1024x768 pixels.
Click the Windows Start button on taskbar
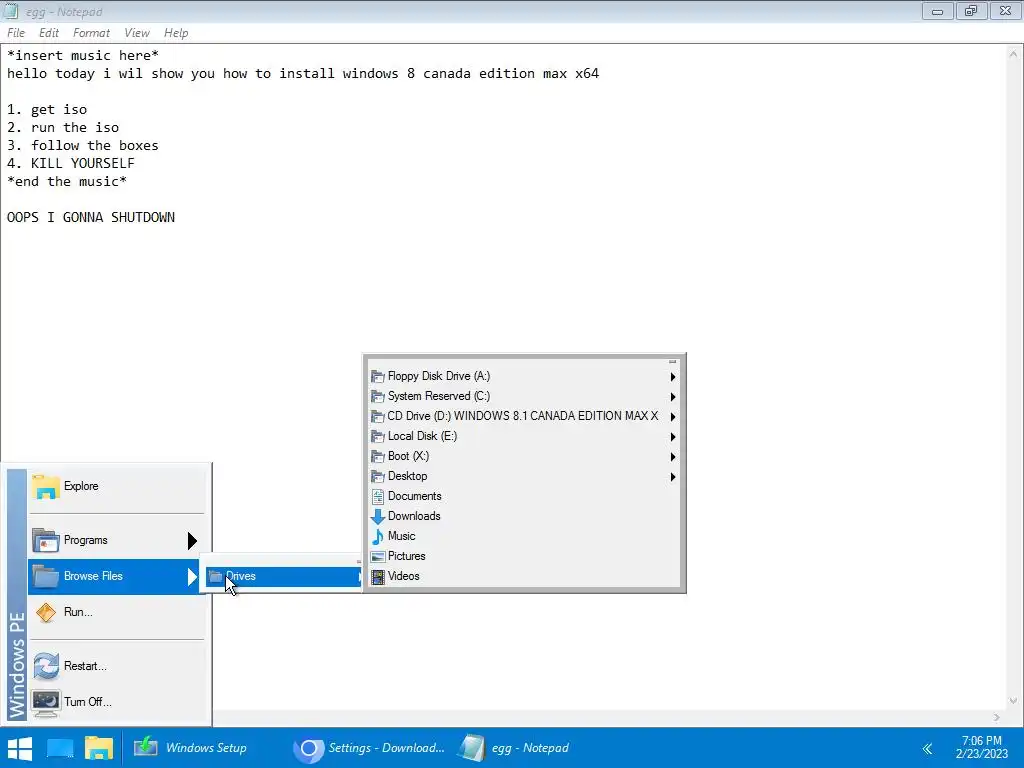(x=20, y=748)
